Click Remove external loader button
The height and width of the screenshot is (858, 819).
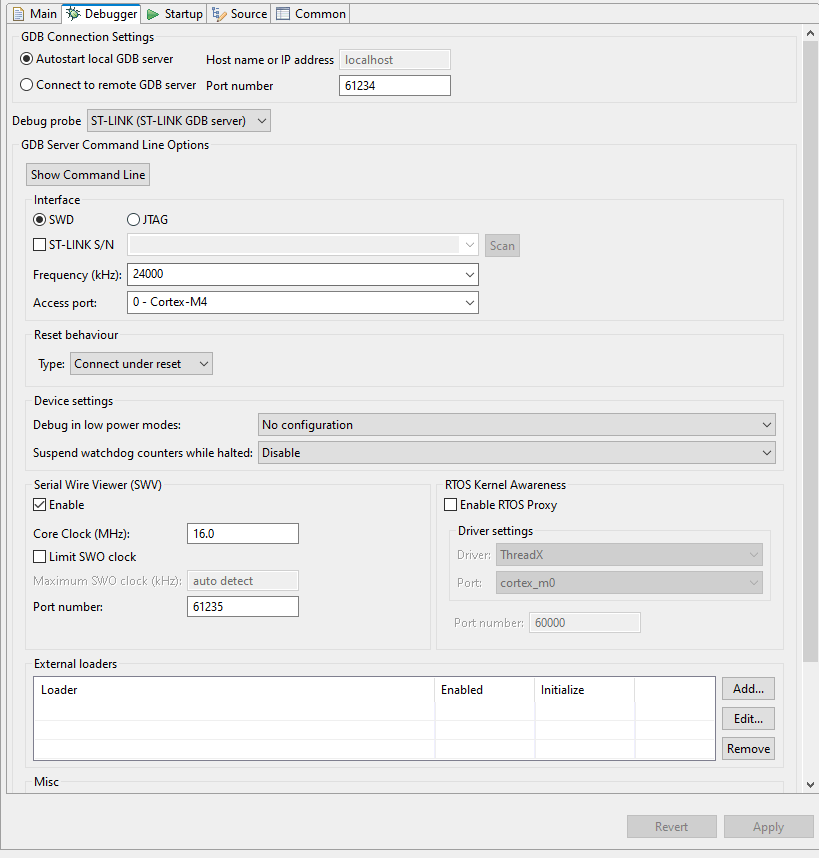(x=748, y=749)
